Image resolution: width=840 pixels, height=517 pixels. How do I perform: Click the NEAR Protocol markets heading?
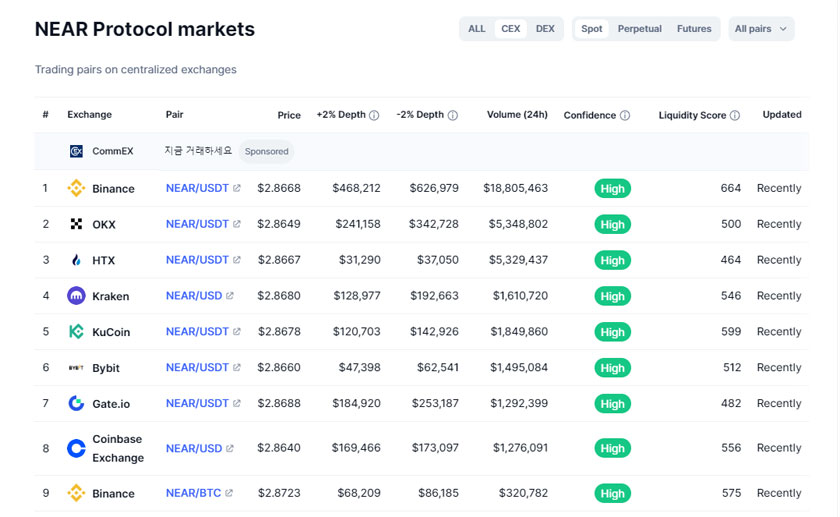[x=145, y=29]
